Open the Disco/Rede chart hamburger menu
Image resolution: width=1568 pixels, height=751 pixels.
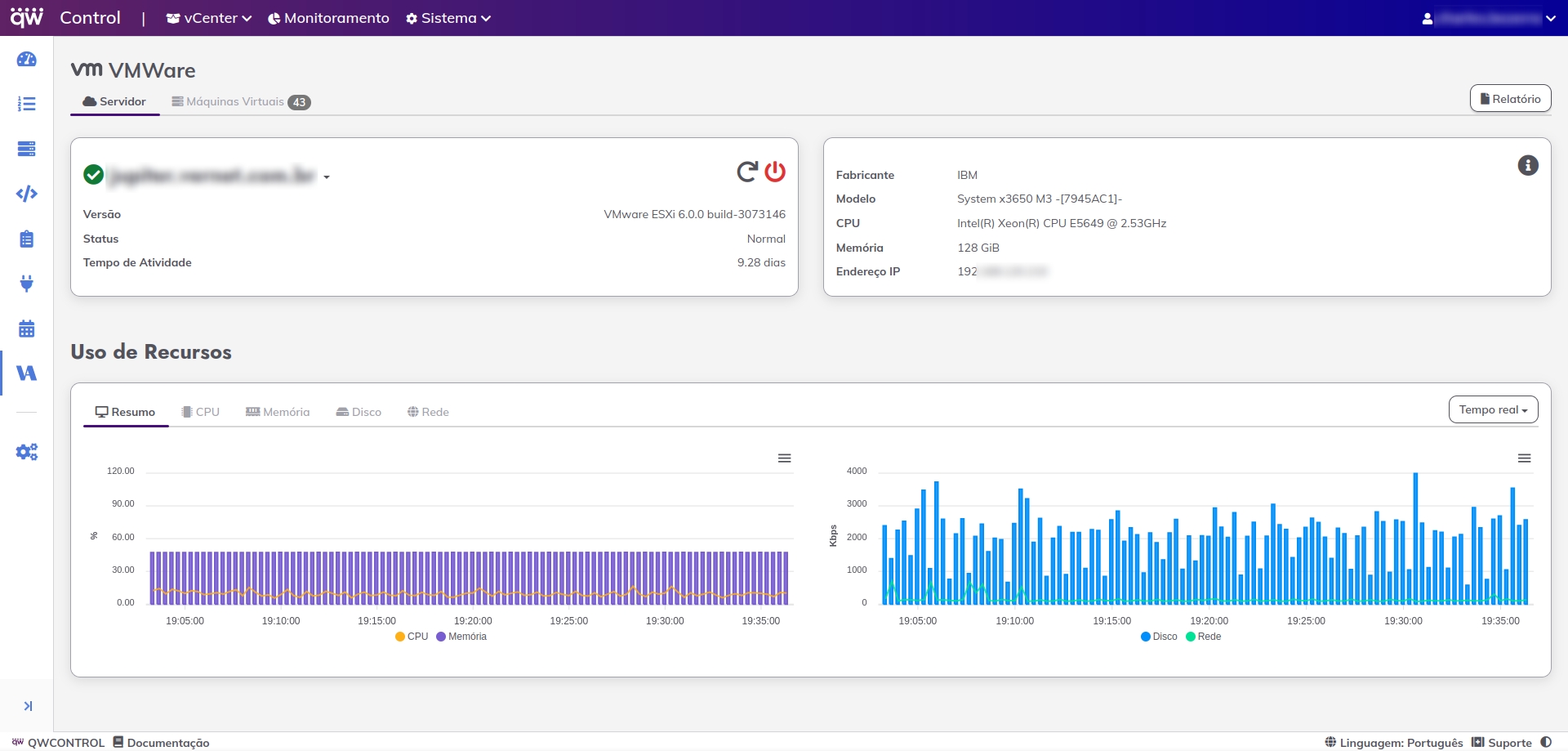[x=1524, y=458]
